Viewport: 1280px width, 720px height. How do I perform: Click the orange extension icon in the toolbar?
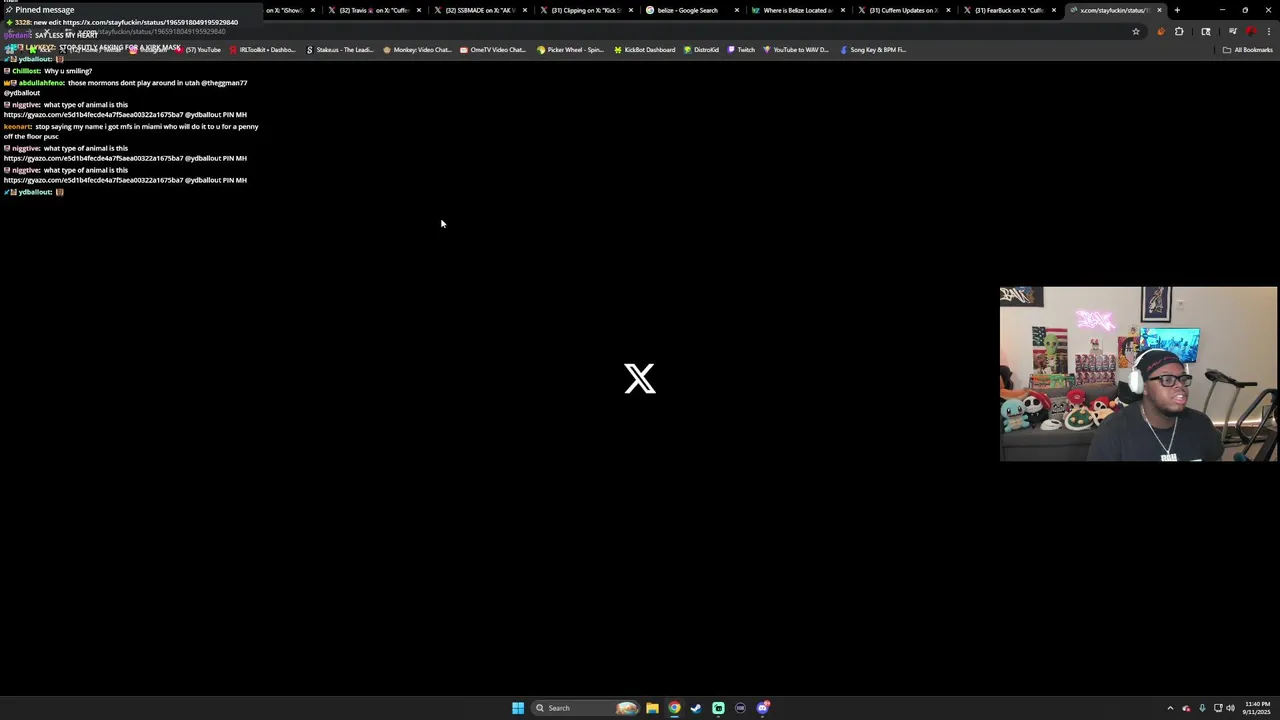pyautogui.click(x=1160, y=31)
